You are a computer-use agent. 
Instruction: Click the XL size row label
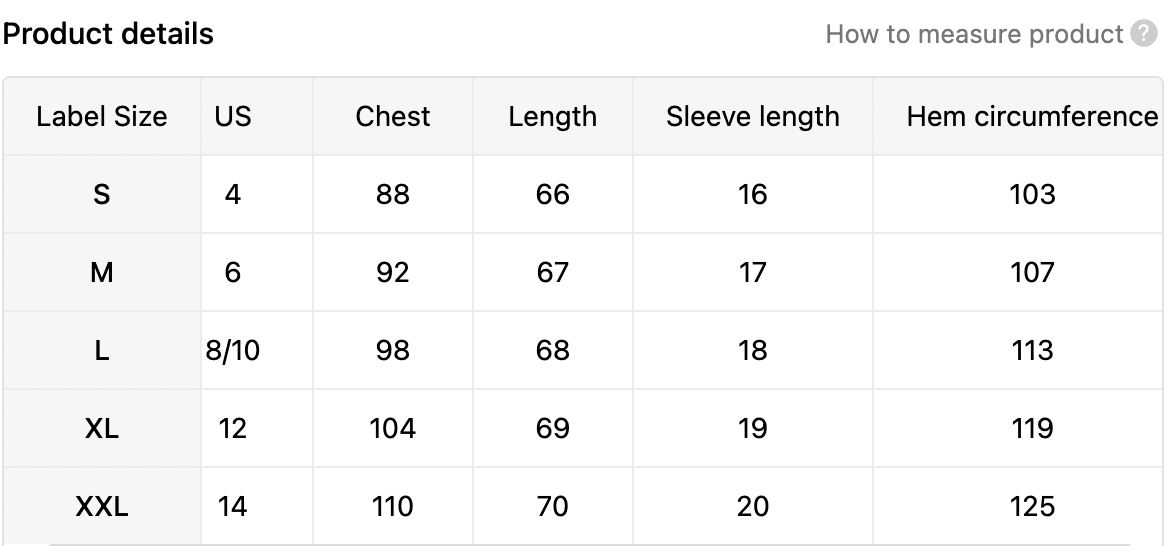point(101,428)
